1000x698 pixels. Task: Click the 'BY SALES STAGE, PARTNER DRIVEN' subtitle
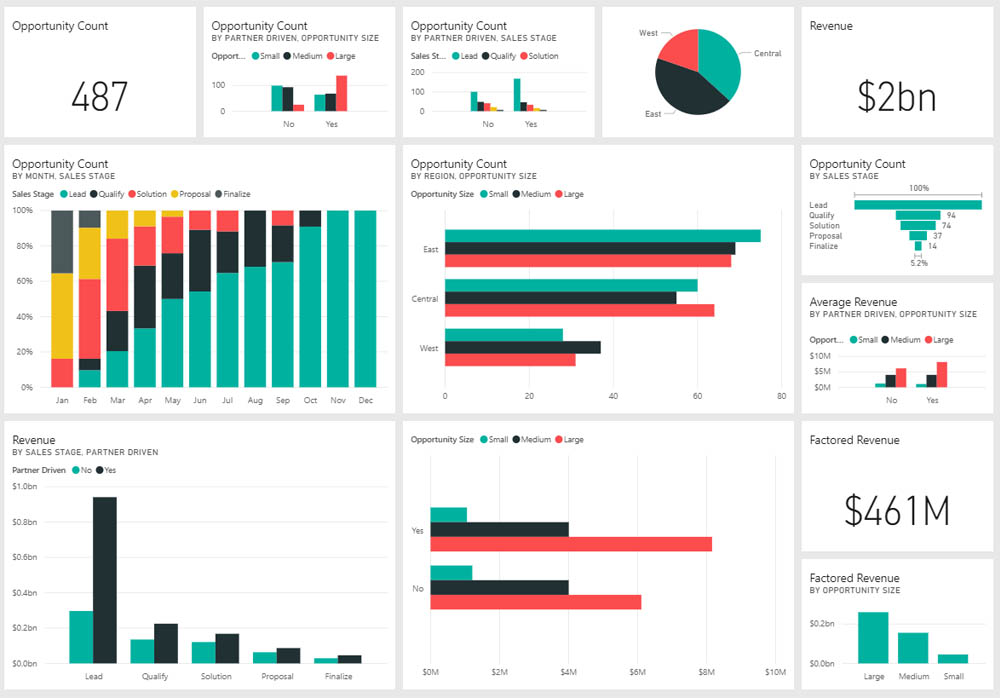85,452
